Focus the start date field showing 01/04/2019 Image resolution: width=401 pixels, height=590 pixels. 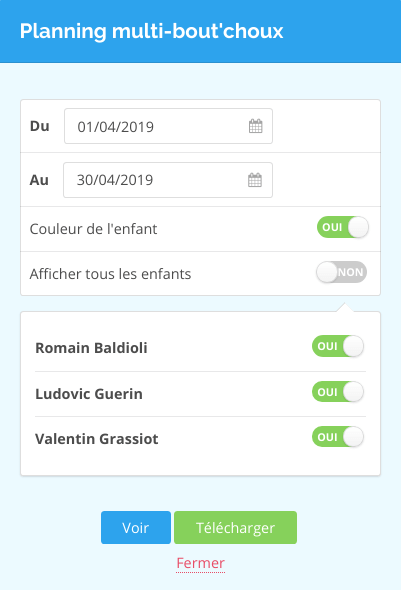(168, 126)
